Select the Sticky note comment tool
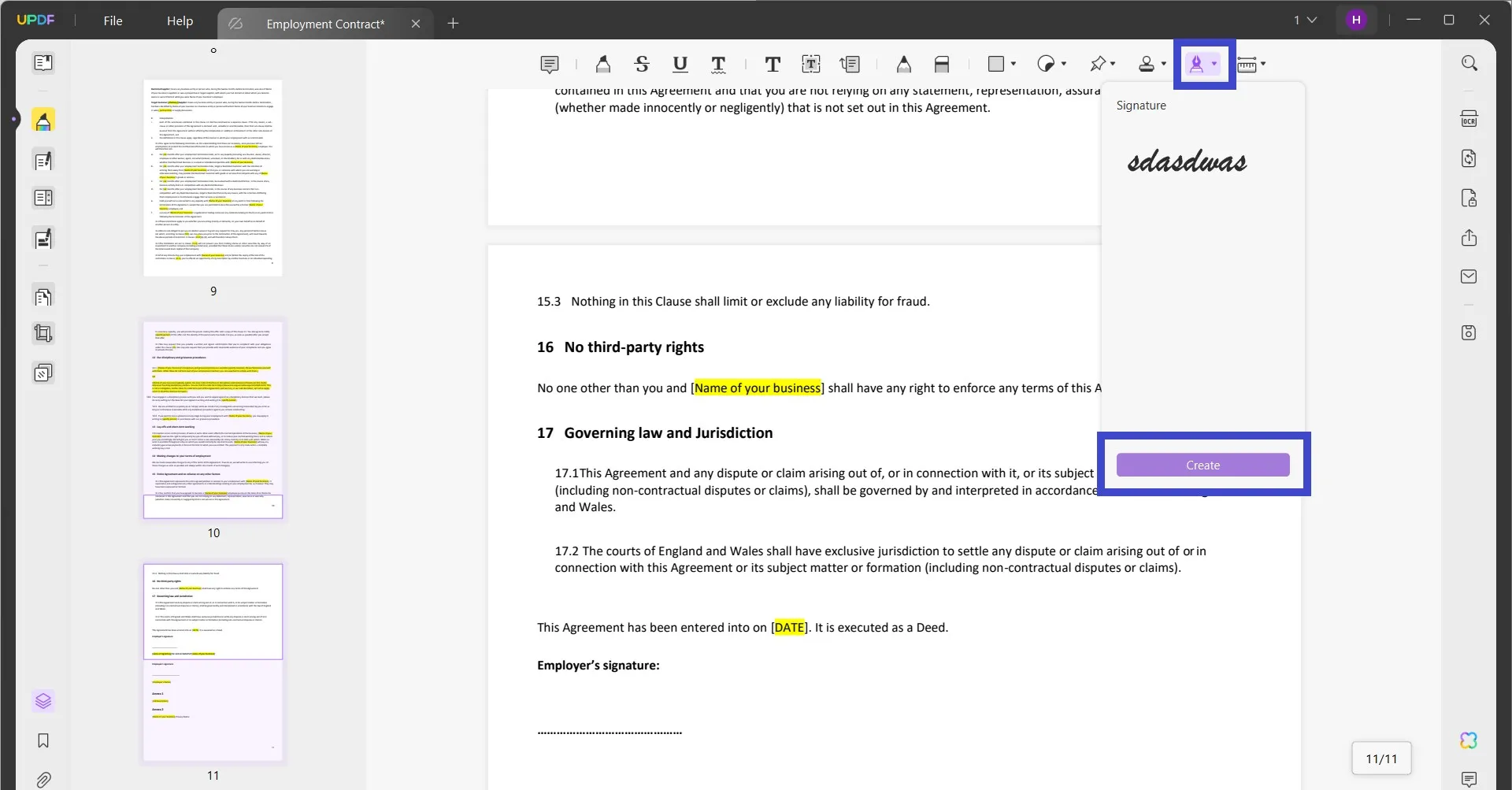 550,64
